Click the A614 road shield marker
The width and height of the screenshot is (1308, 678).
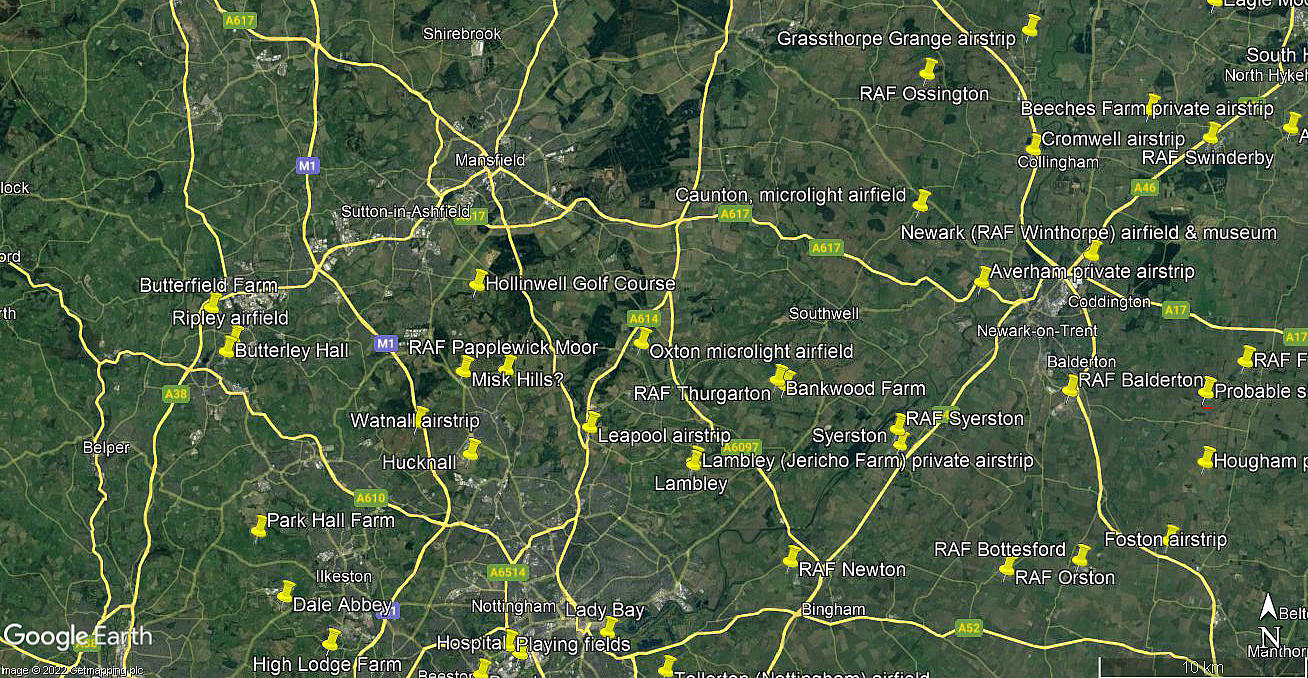[x=644, y=319]
